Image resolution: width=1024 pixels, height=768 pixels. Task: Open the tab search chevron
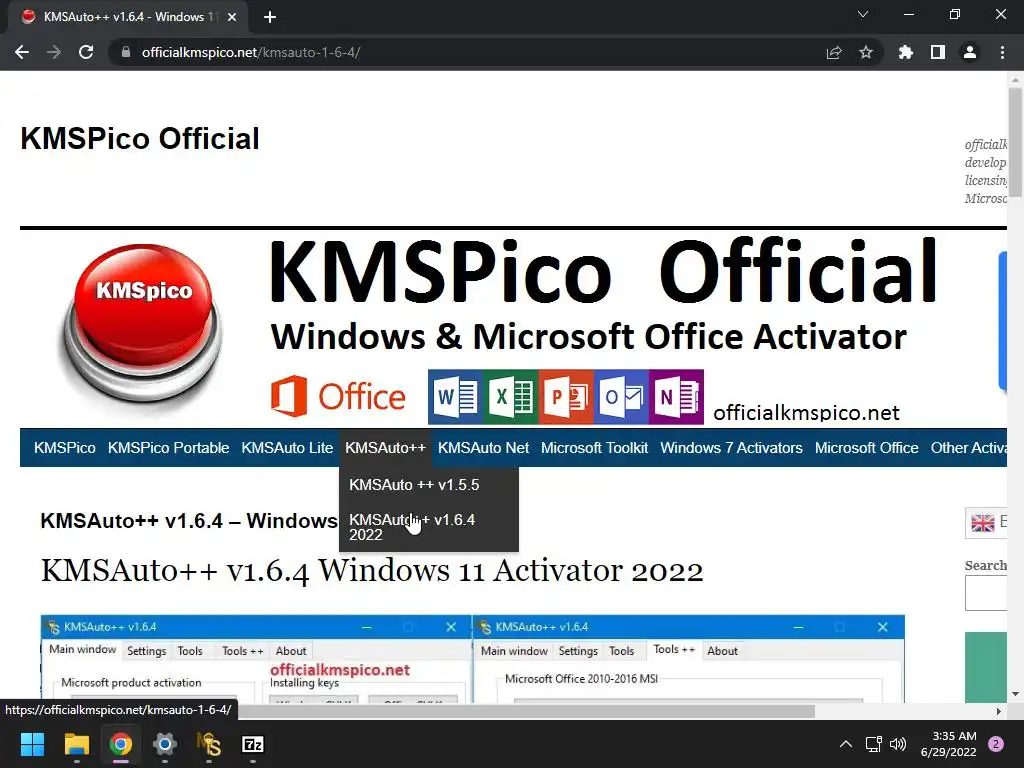(863, 14)
